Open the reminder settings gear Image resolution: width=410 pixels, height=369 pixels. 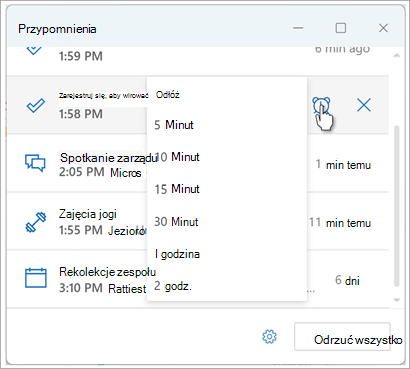pos(269,337)
